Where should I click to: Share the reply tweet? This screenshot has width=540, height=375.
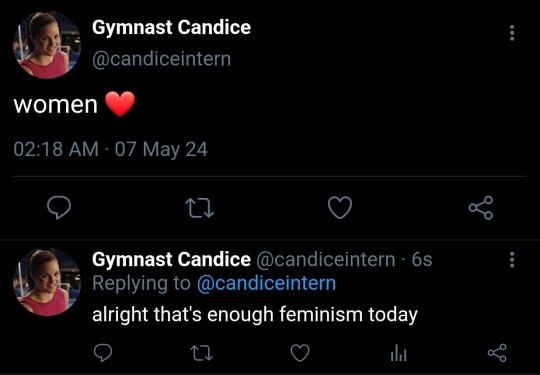[497, 353]
